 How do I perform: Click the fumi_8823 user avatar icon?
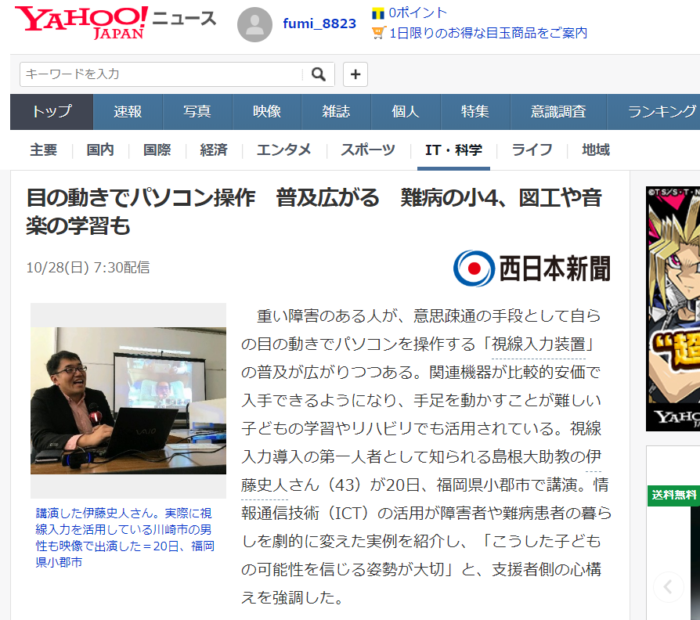(x=254, y=24)
